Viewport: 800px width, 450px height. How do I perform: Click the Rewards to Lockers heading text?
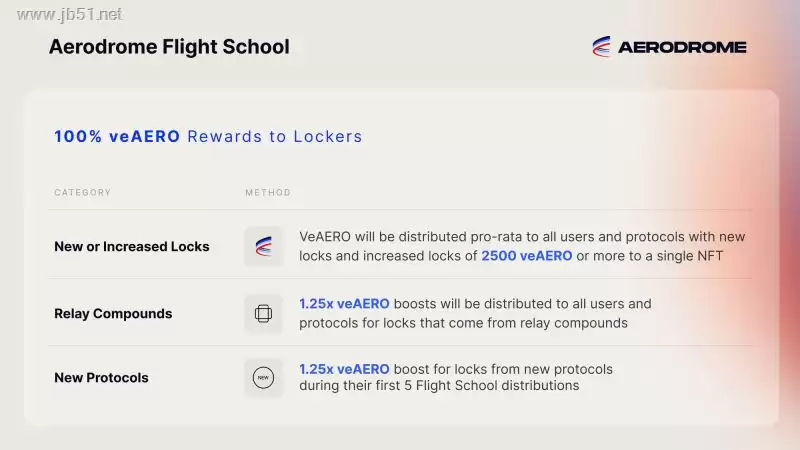[275, 136]
